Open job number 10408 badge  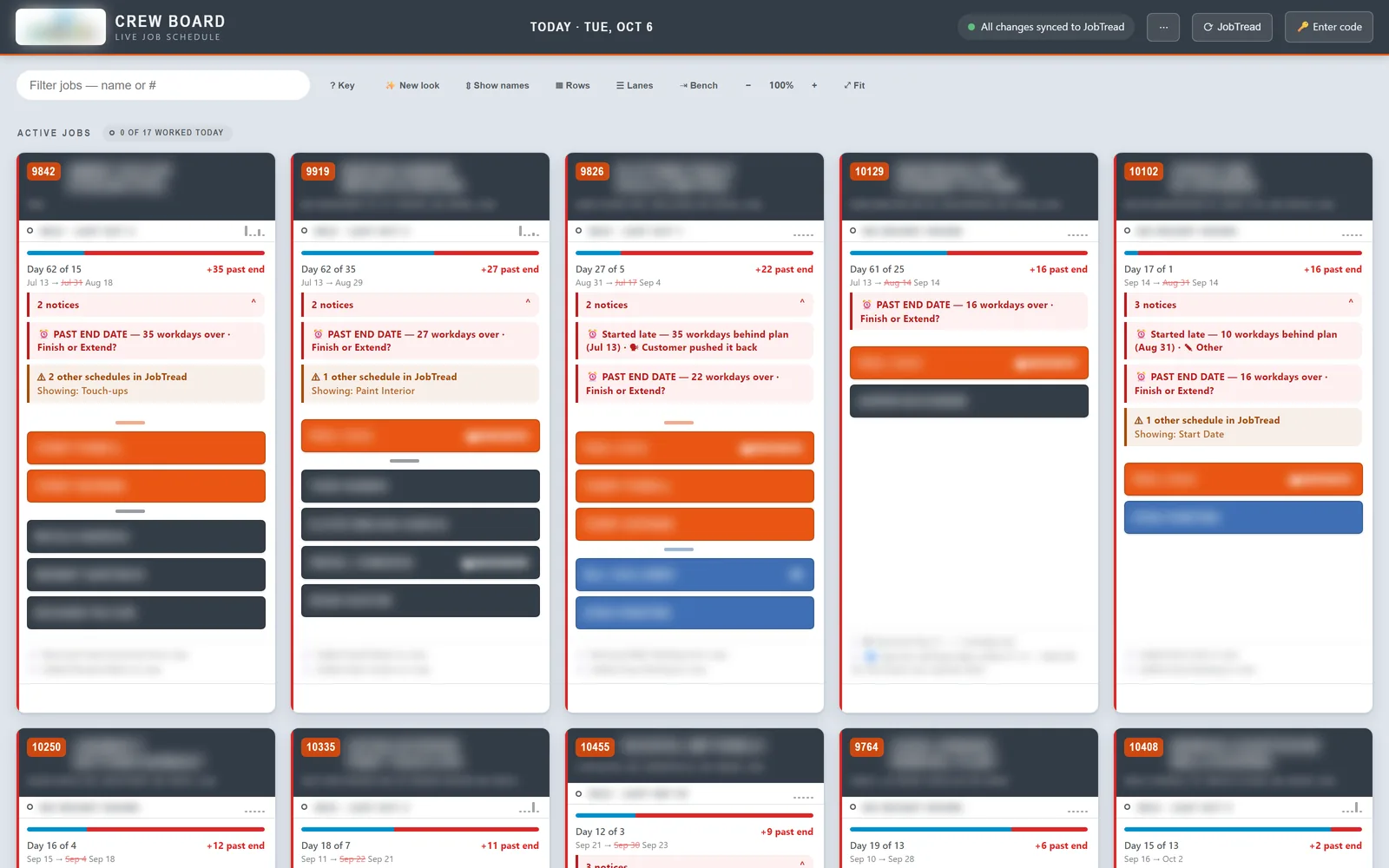(1143, 747)
